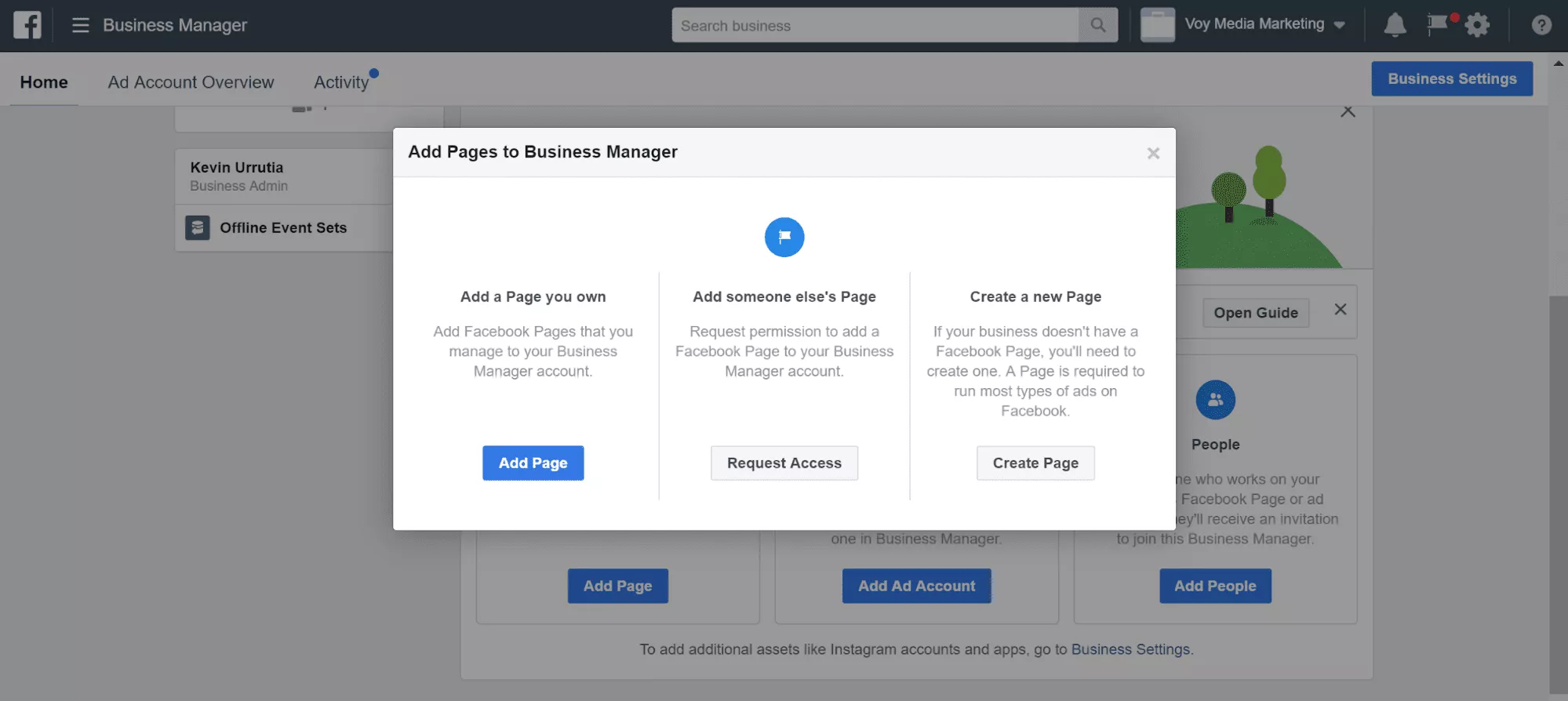
Task: Close the Add Pages dialog
Action: pyautogui.click(x=1153, y=153)
